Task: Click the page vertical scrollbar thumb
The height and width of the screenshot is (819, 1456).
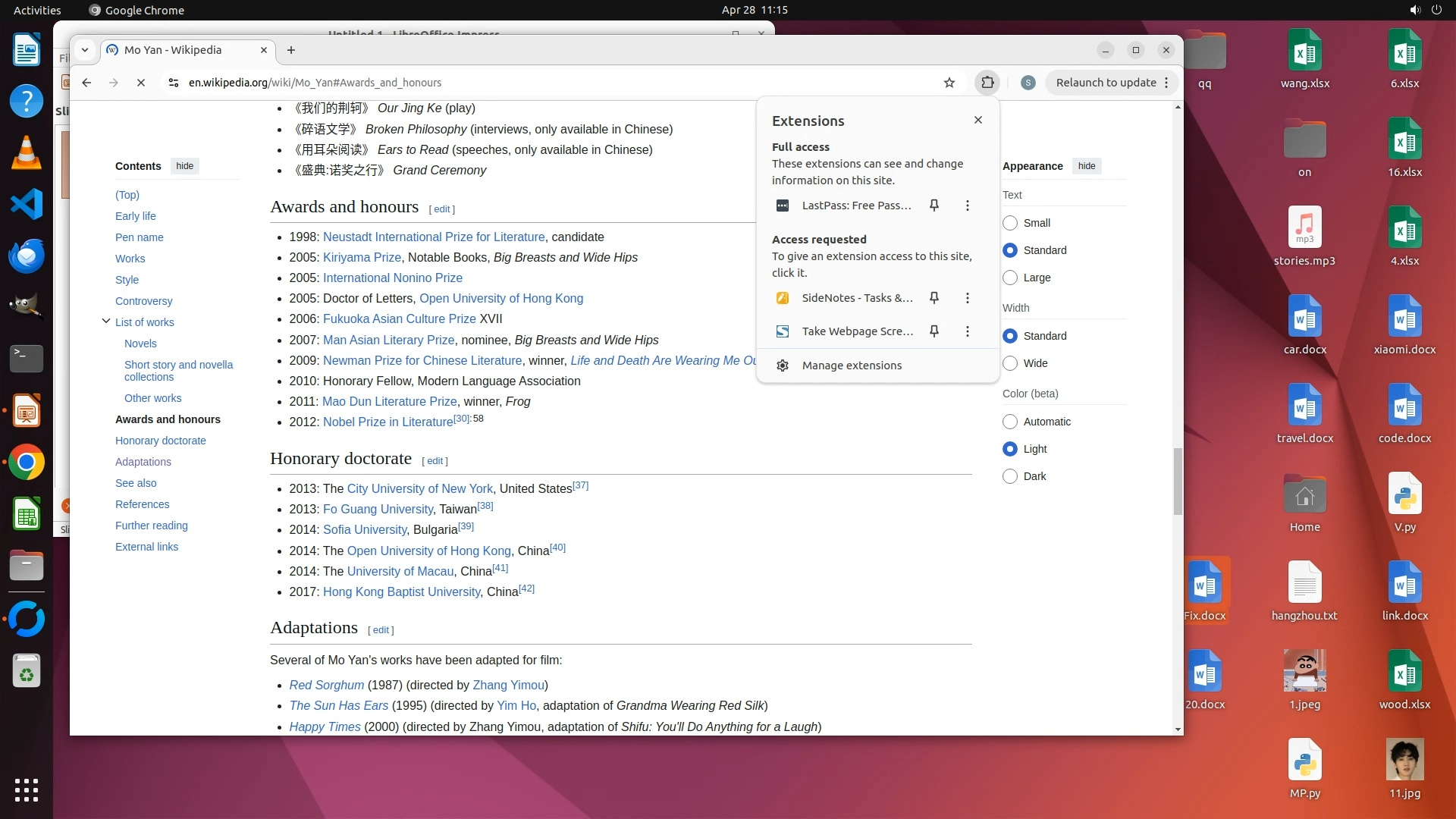Action: (x=1178, y=482)
